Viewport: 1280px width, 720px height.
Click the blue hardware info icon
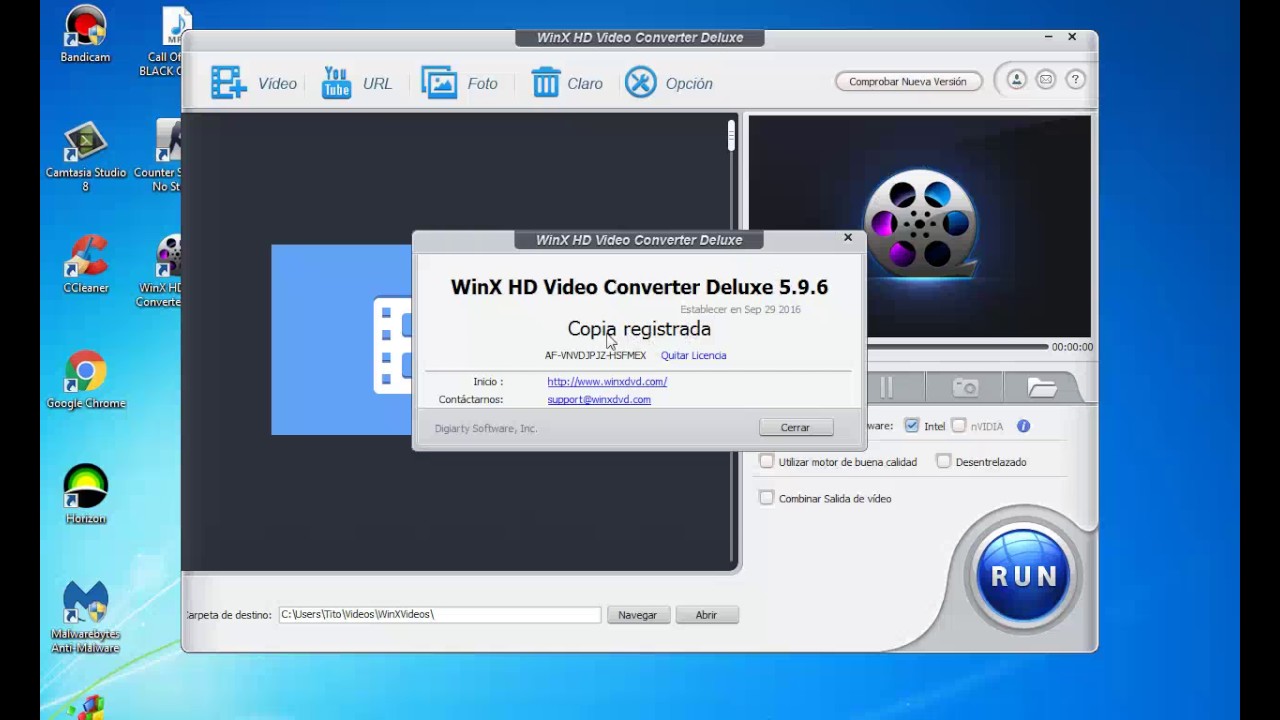tap(1023, 426)
